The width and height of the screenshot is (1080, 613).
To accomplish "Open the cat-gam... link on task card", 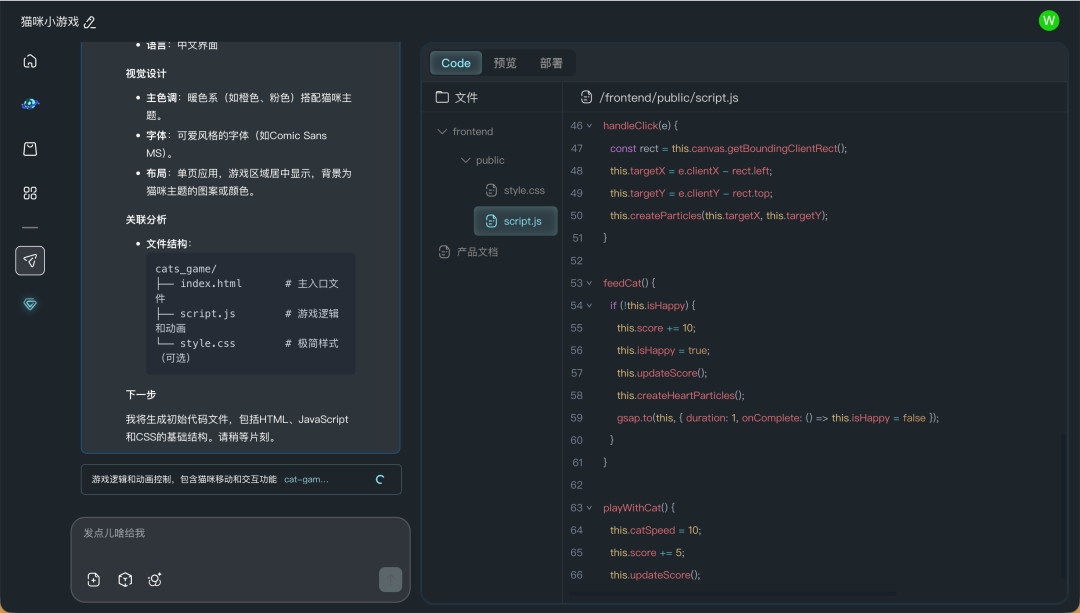I will pyautogui.click(x=307, y=479).
